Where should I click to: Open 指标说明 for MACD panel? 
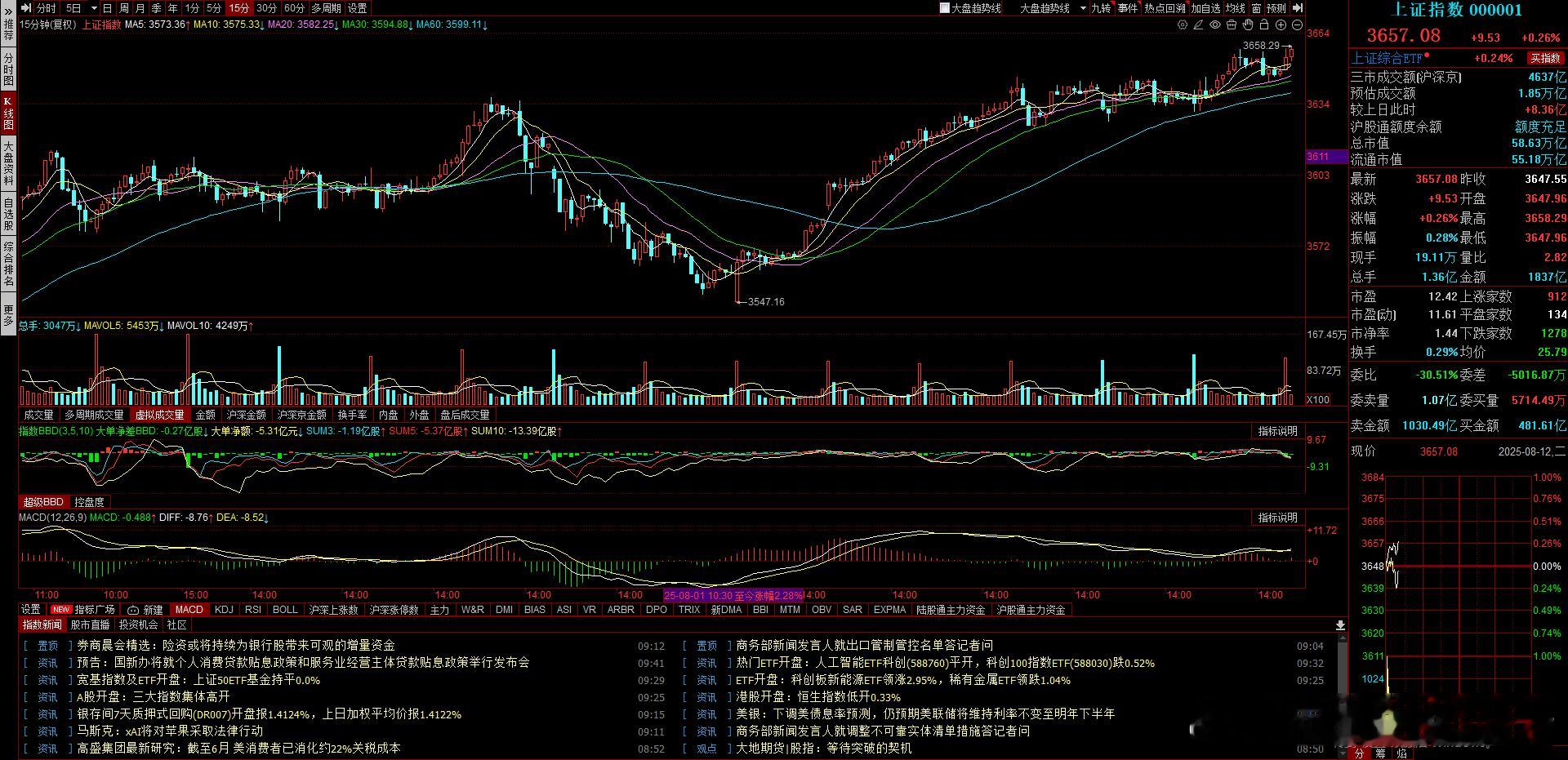tap(1277, 518)
